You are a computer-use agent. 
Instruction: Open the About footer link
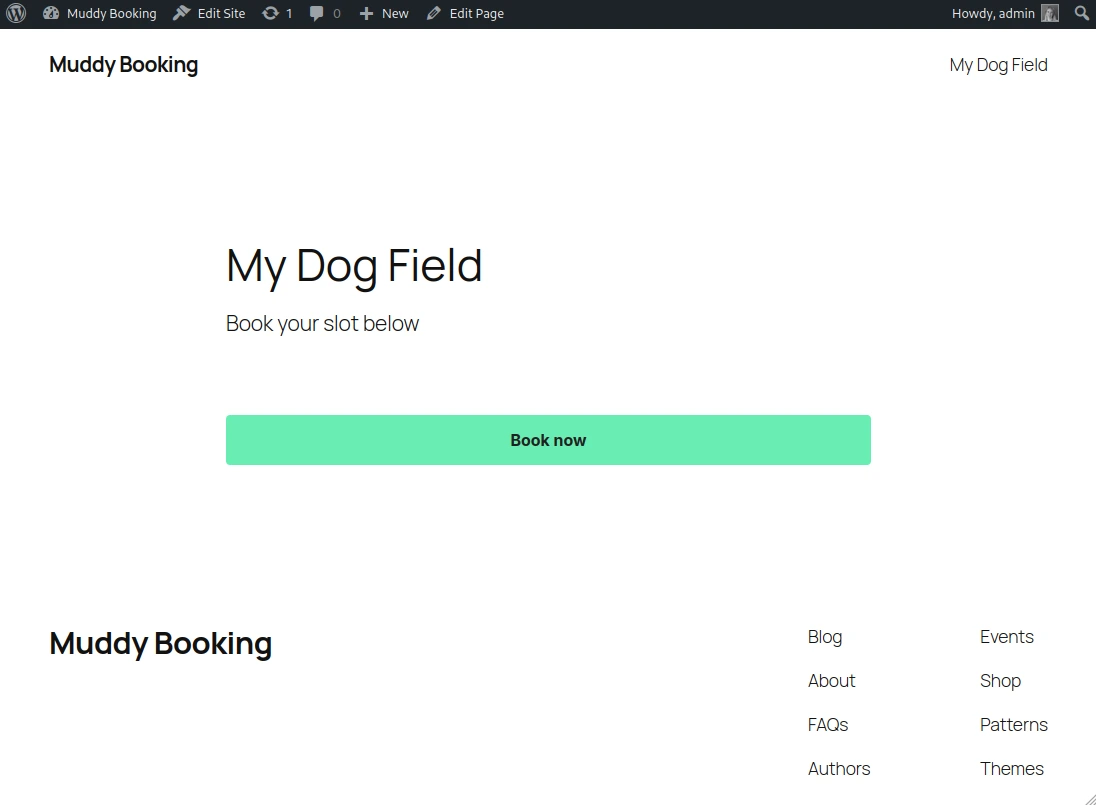831,681
